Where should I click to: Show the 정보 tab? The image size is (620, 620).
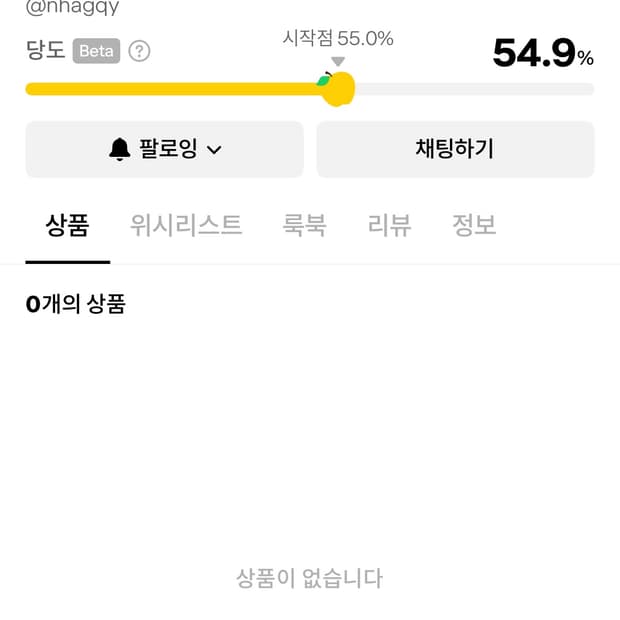coord(474,225)
